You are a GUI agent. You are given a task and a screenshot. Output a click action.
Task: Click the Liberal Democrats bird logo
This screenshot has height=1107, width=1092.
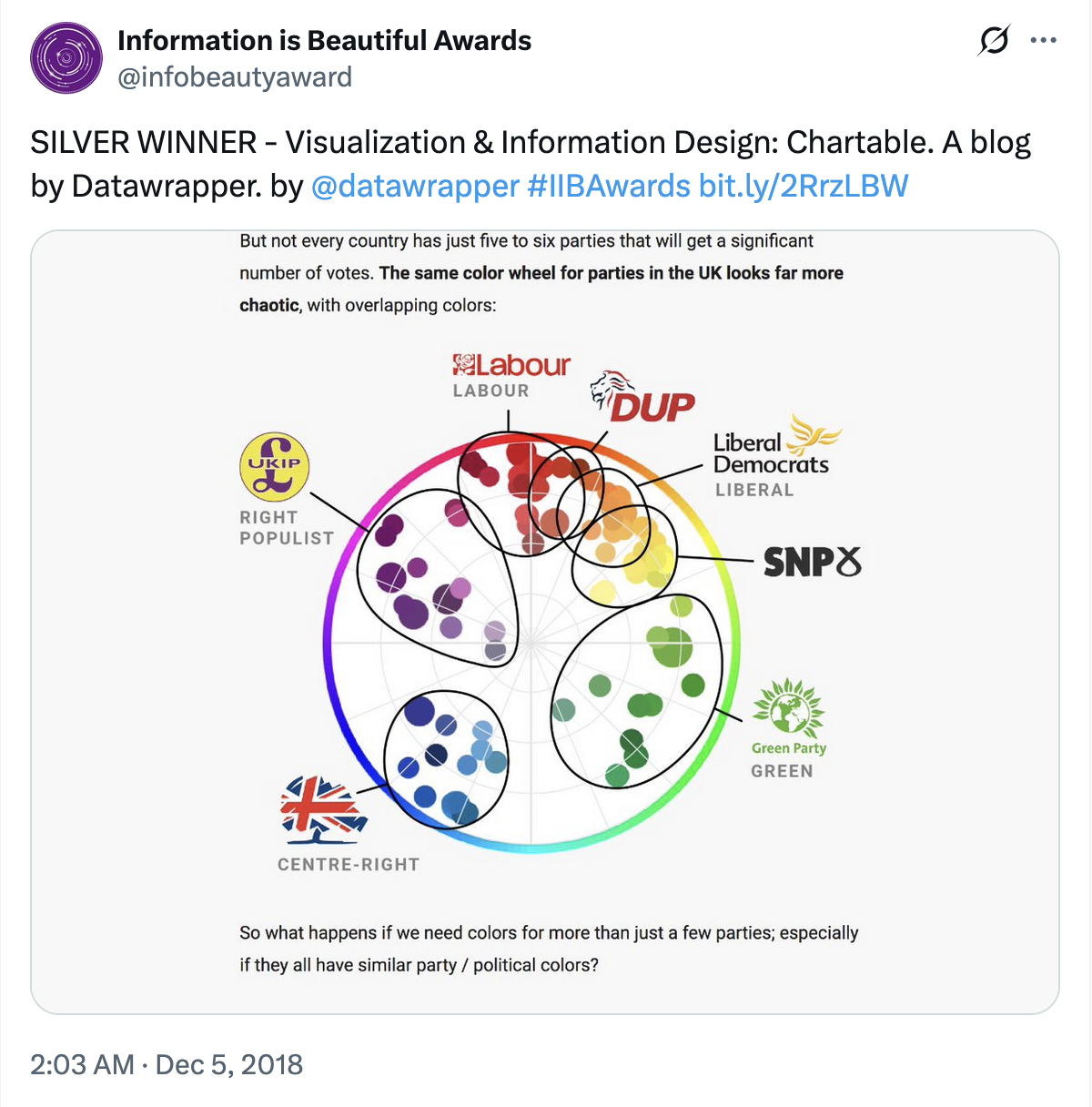point(812,434)
